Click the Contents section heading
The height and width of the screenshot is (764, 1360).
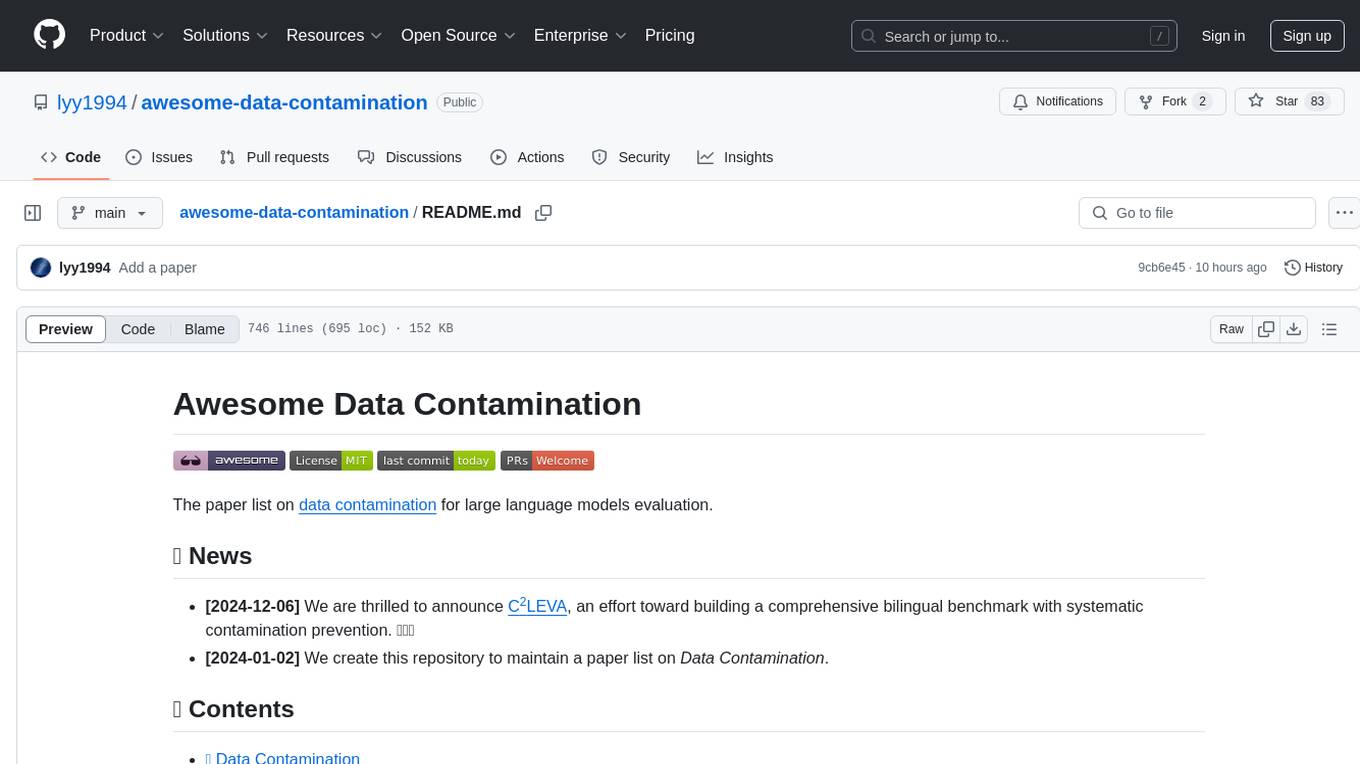tap(233, 709)
